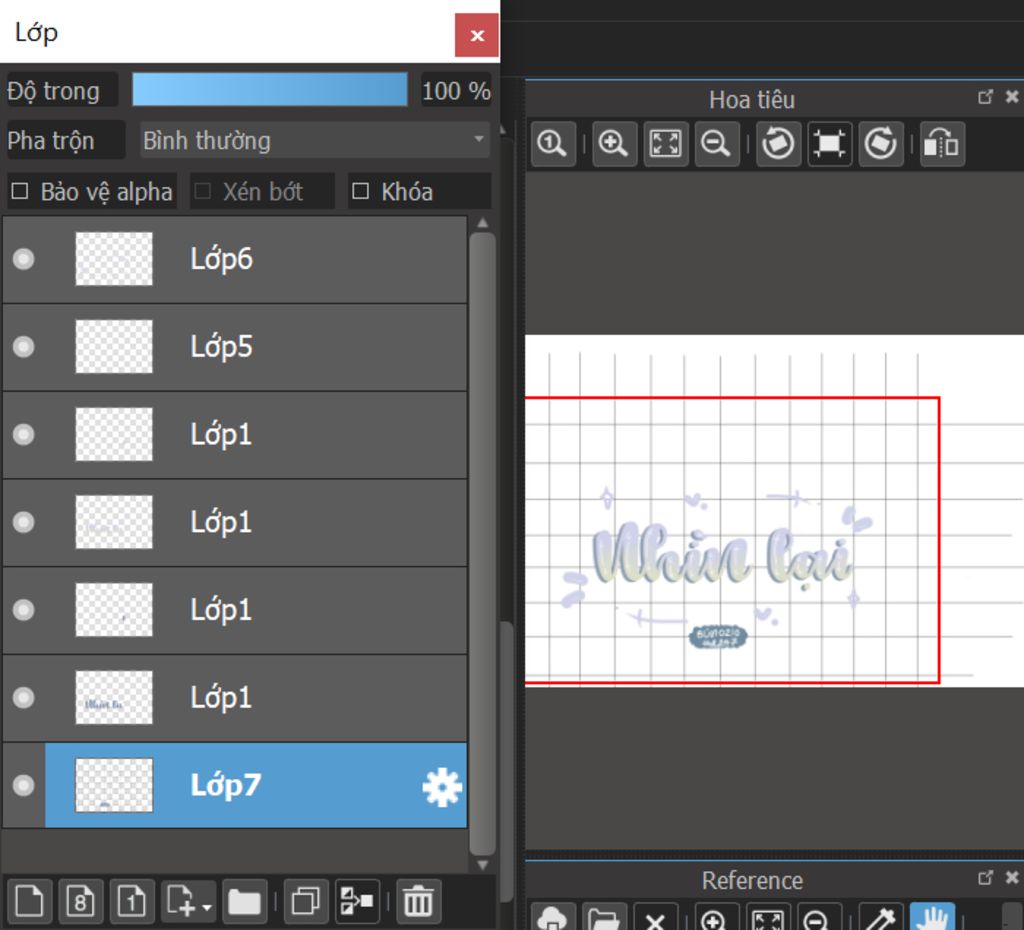Toggle visibility of Lớp7 layer
The image size is (1024, 930).
24,785
